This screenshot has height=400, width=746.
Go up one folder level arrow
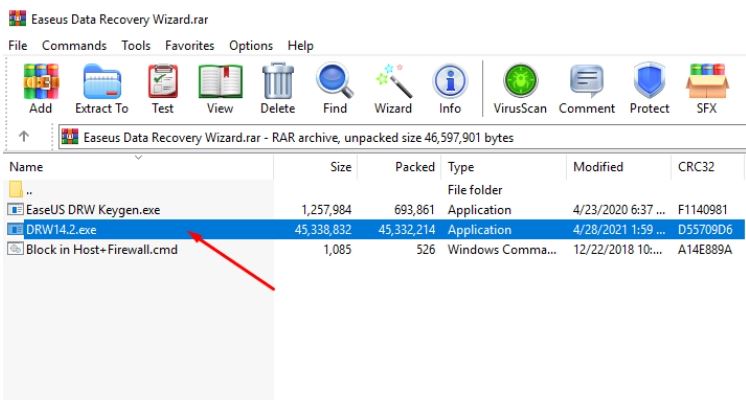(24, 137)
